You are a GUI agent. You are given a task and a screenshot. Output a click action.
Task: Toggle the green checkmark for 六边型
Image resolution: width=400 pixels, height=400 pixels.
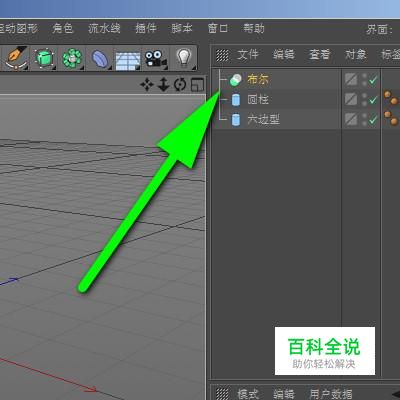[373, 119]
